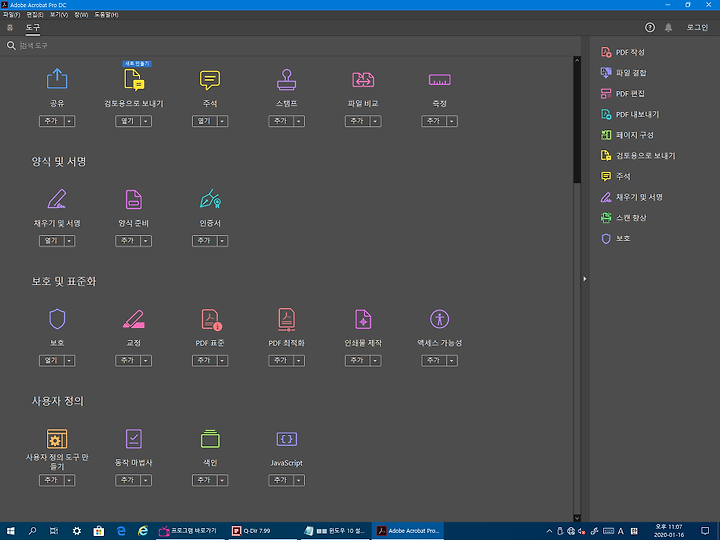This screenshot has width=720, height=540.
Task: Click the 추가 button under PDF 표준
Action: 204,360
